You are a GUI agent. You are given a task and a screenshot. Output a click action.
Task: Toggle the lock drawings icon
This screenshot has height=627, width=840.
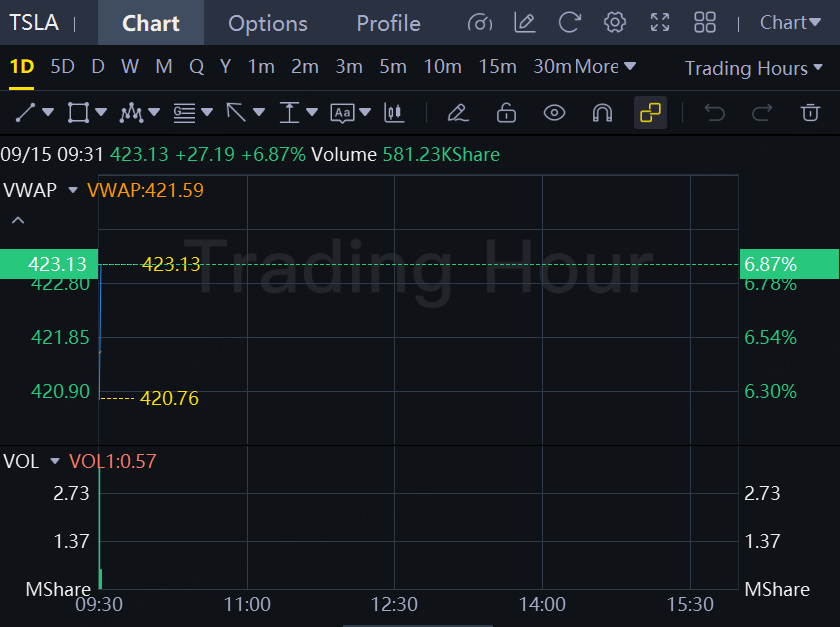click(x=506, y=113)
